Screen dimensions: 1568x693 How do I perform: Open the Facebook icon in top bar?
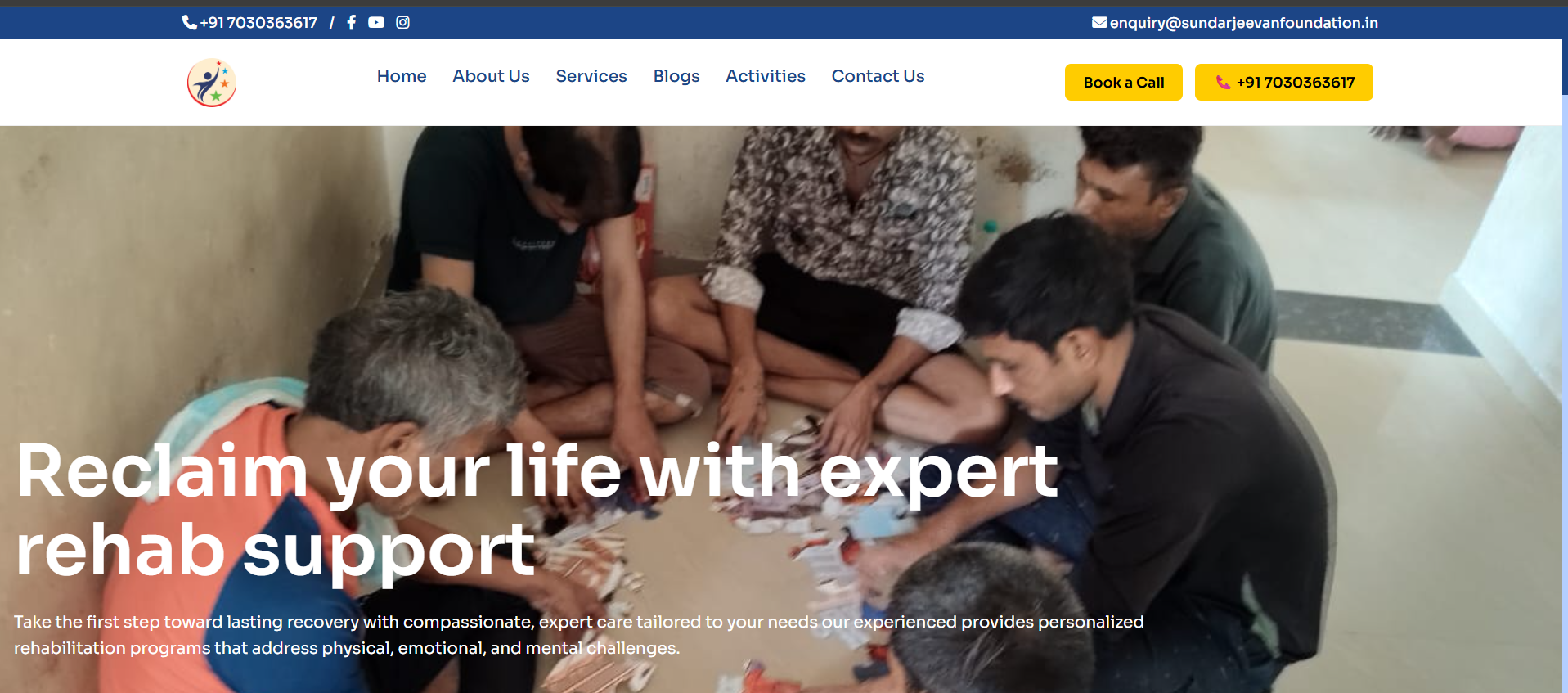tap(351, 22)
